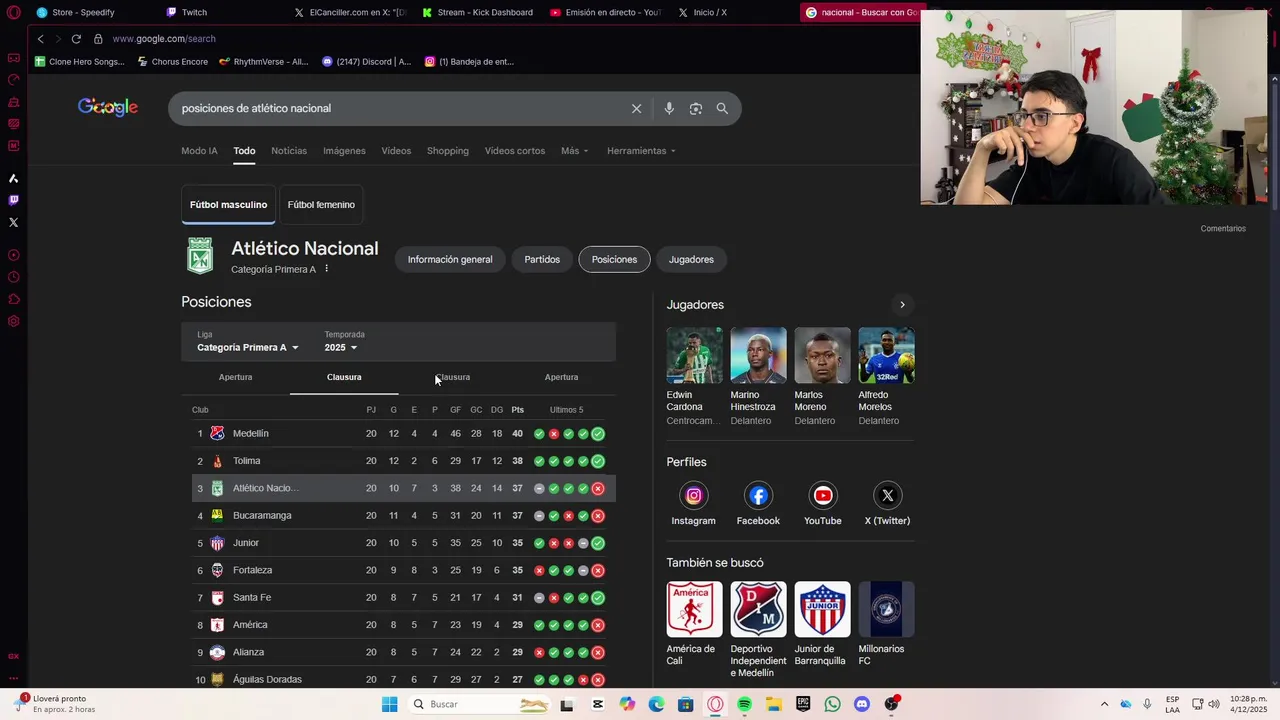Open the Modo IA search tab
Image resolution: width=1280 pixels, height=720 pixels.
(x=199, y=151)
